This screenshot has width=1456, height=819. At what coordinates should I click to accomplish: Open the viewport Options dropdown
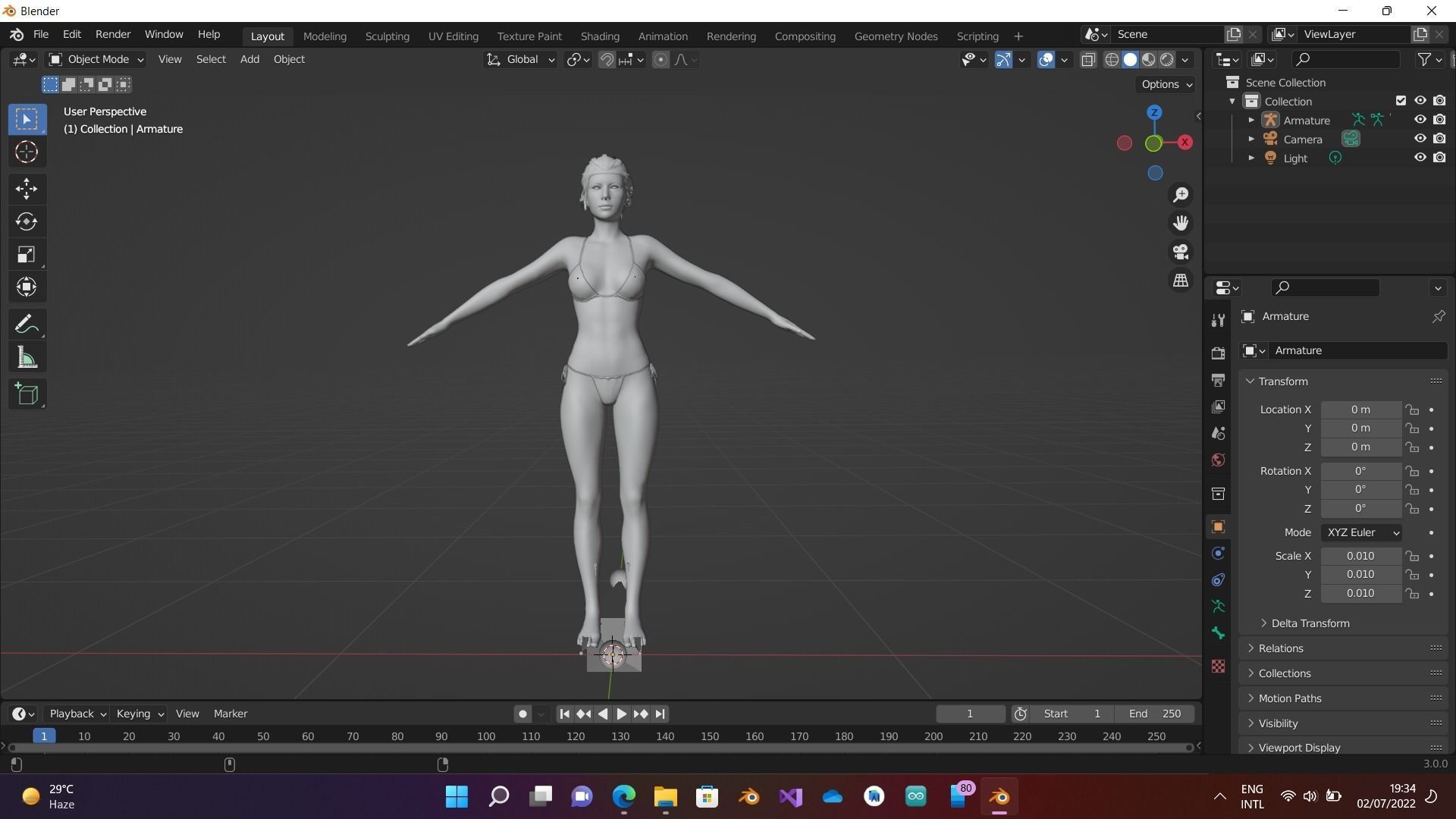pyautogui.click(x=1166, y=84)
